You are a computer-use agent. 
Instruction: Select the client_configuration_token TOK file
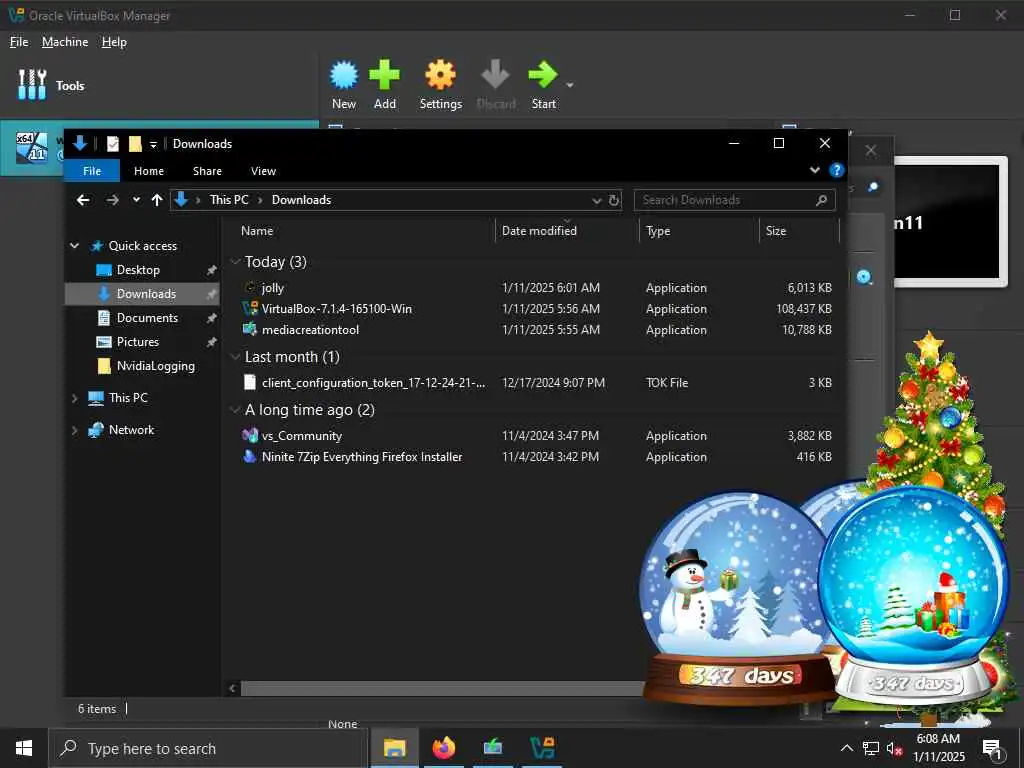click(373, 383)
